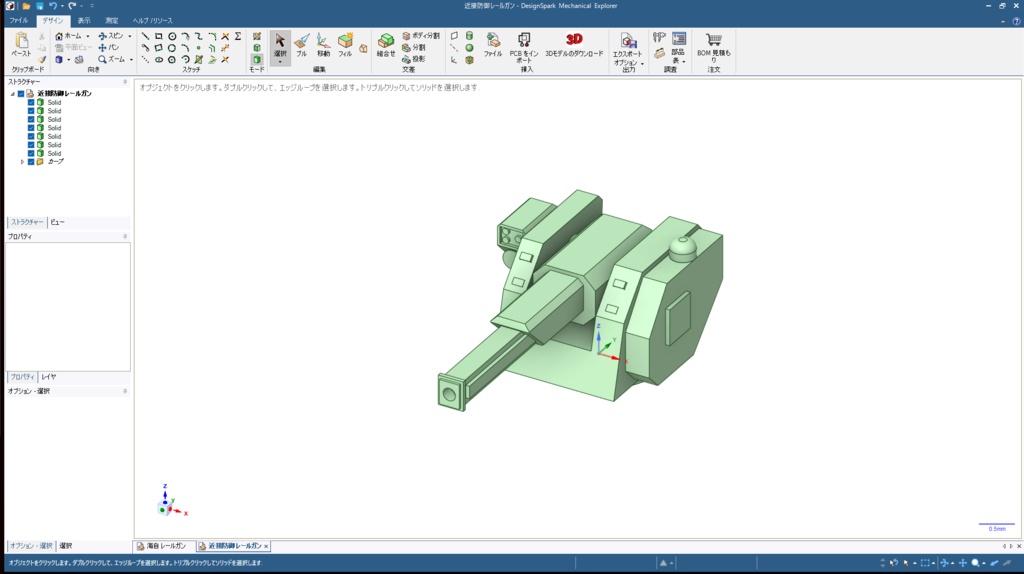Open the status bar zoom dropdown arrow
Image resolution: width=1024 pixels, height=574 pixels.
[984, 564]
